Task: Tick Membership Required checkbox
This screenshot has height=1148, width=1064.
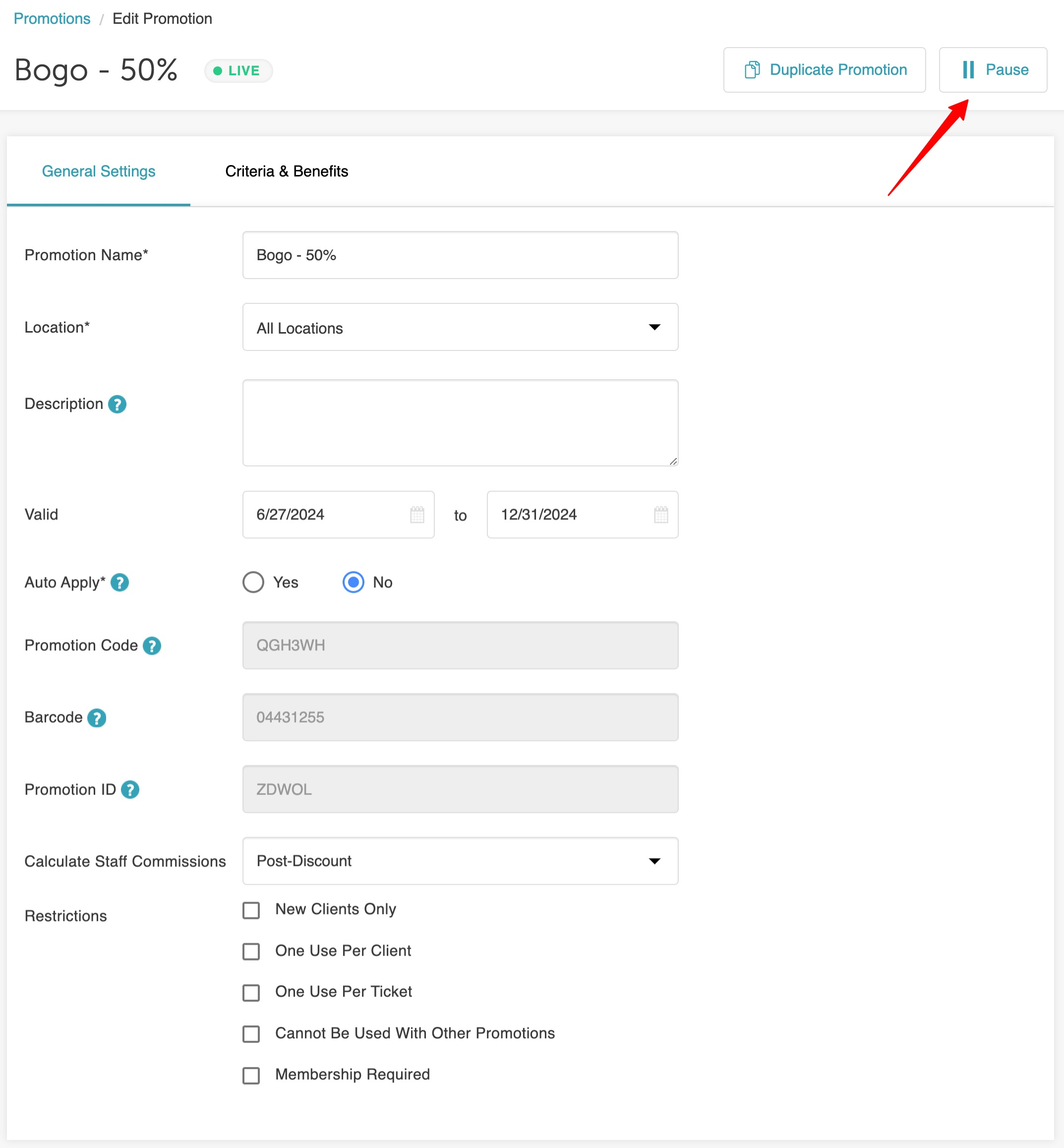Action: (251, 1075)
